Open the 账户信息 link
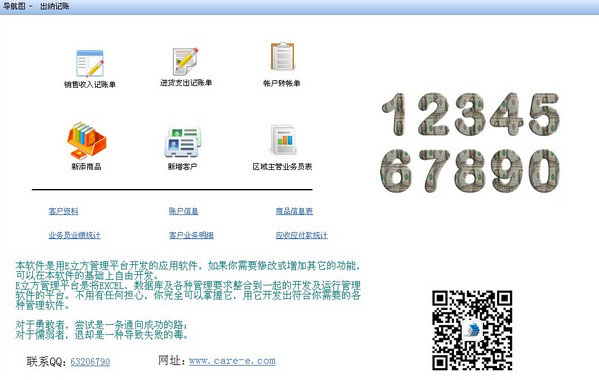 (183, 211)
